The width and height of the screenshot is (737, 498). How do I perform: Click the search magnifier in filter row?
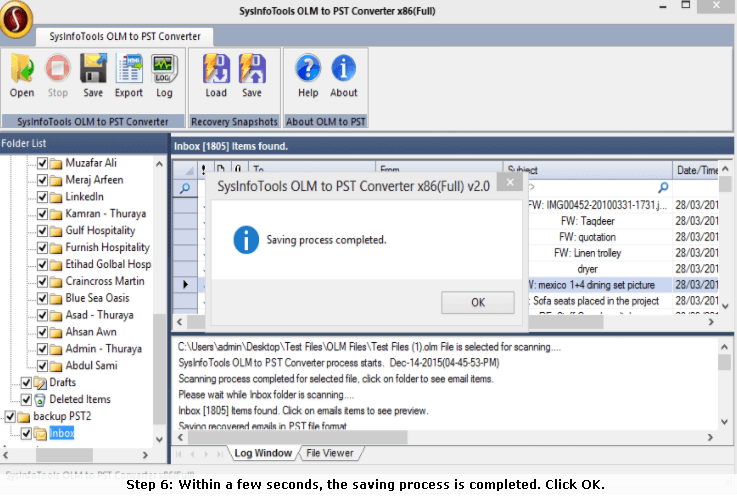point(185,188)
